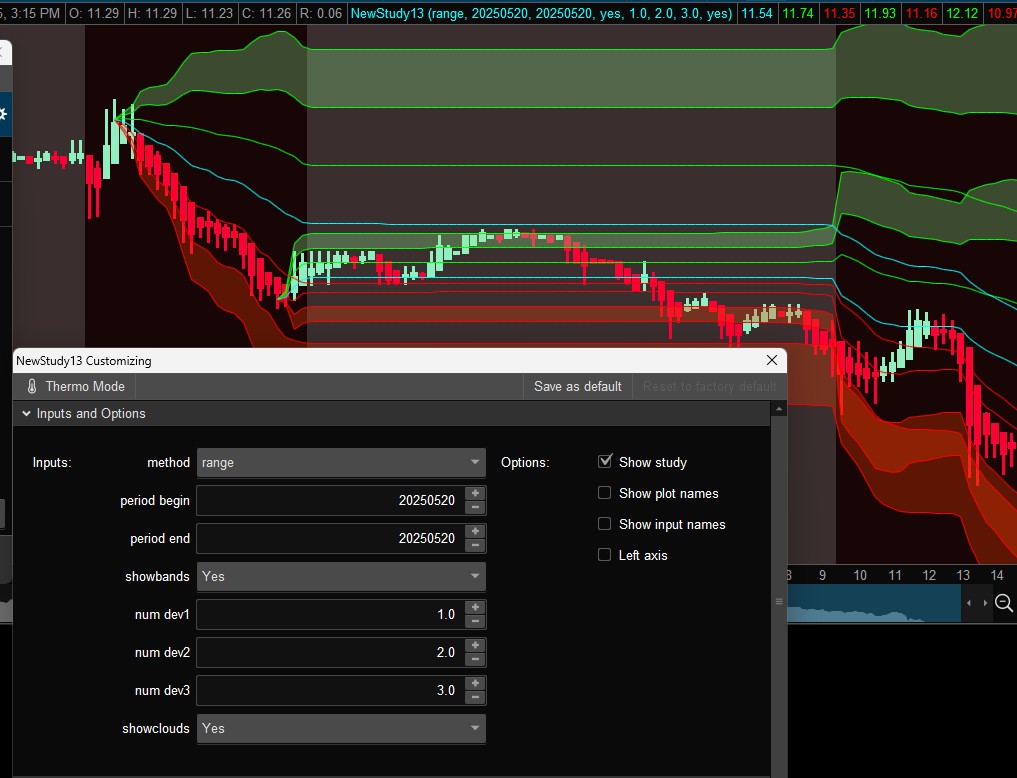
Task: Click the dialog scrollbar up arrow
Action: (x=779, y=409)
